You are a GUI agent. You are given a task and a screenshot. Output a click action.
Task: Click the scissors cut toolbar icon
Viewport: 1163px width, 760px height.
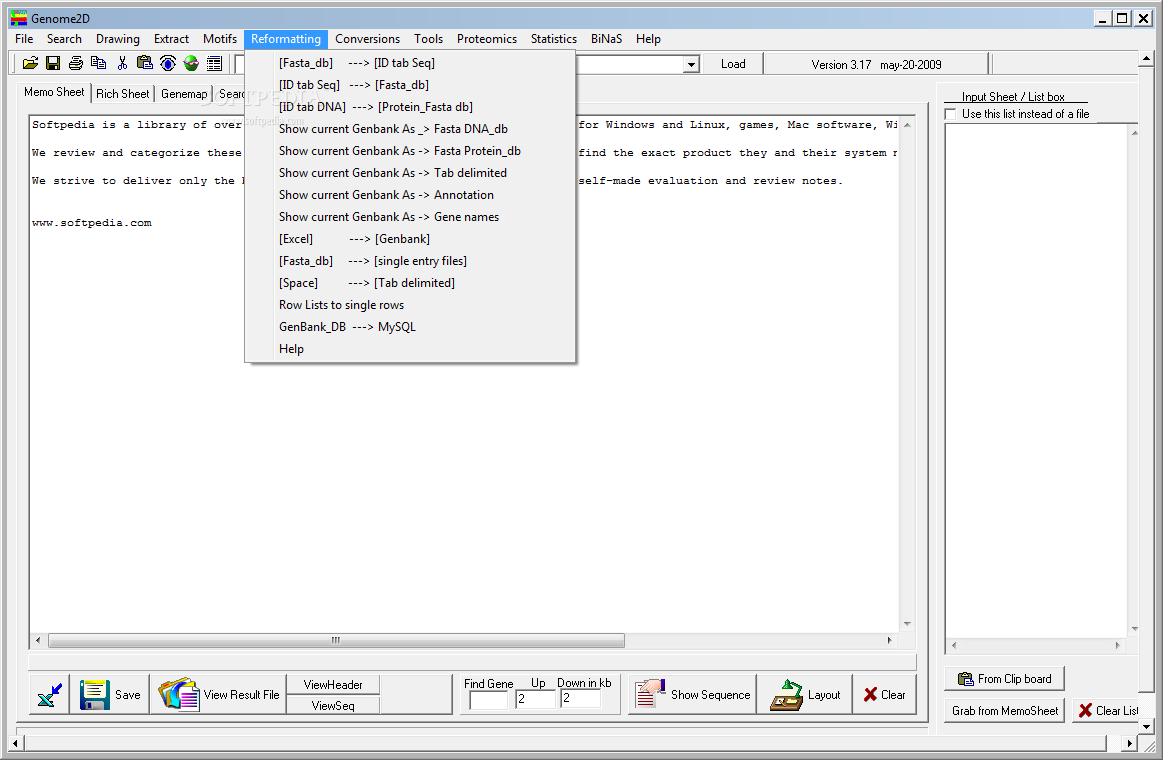(x=122, y=64)
